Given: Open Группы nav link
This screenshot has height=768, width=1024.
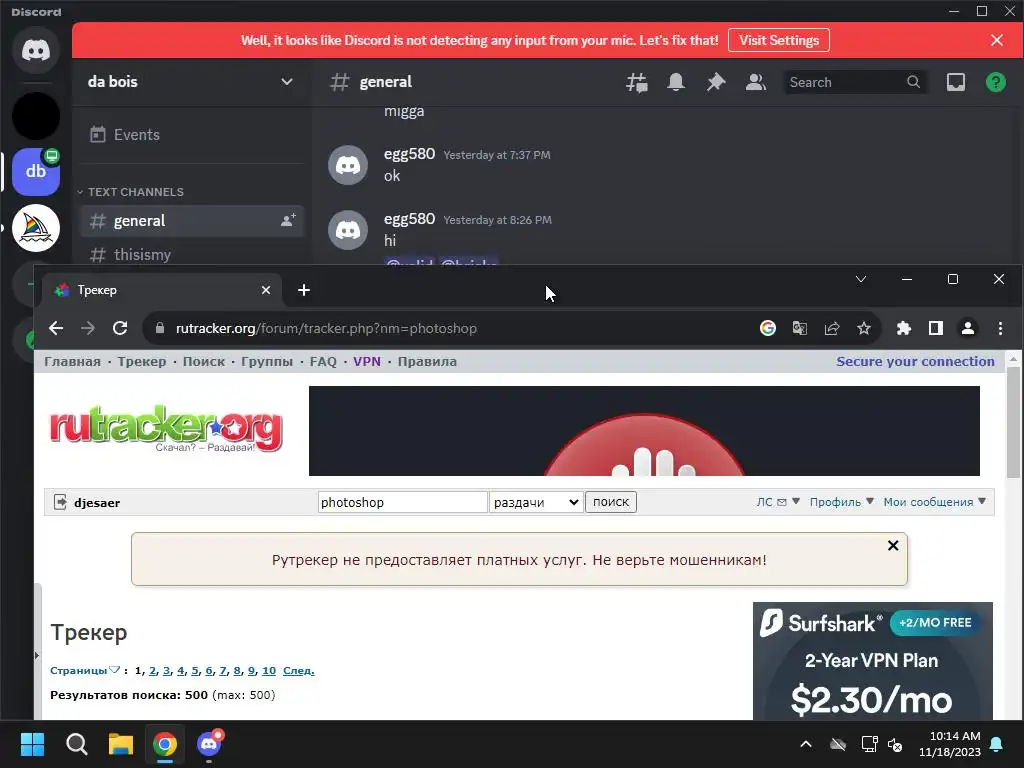Looking at the screenshot, I should [267, 362].
